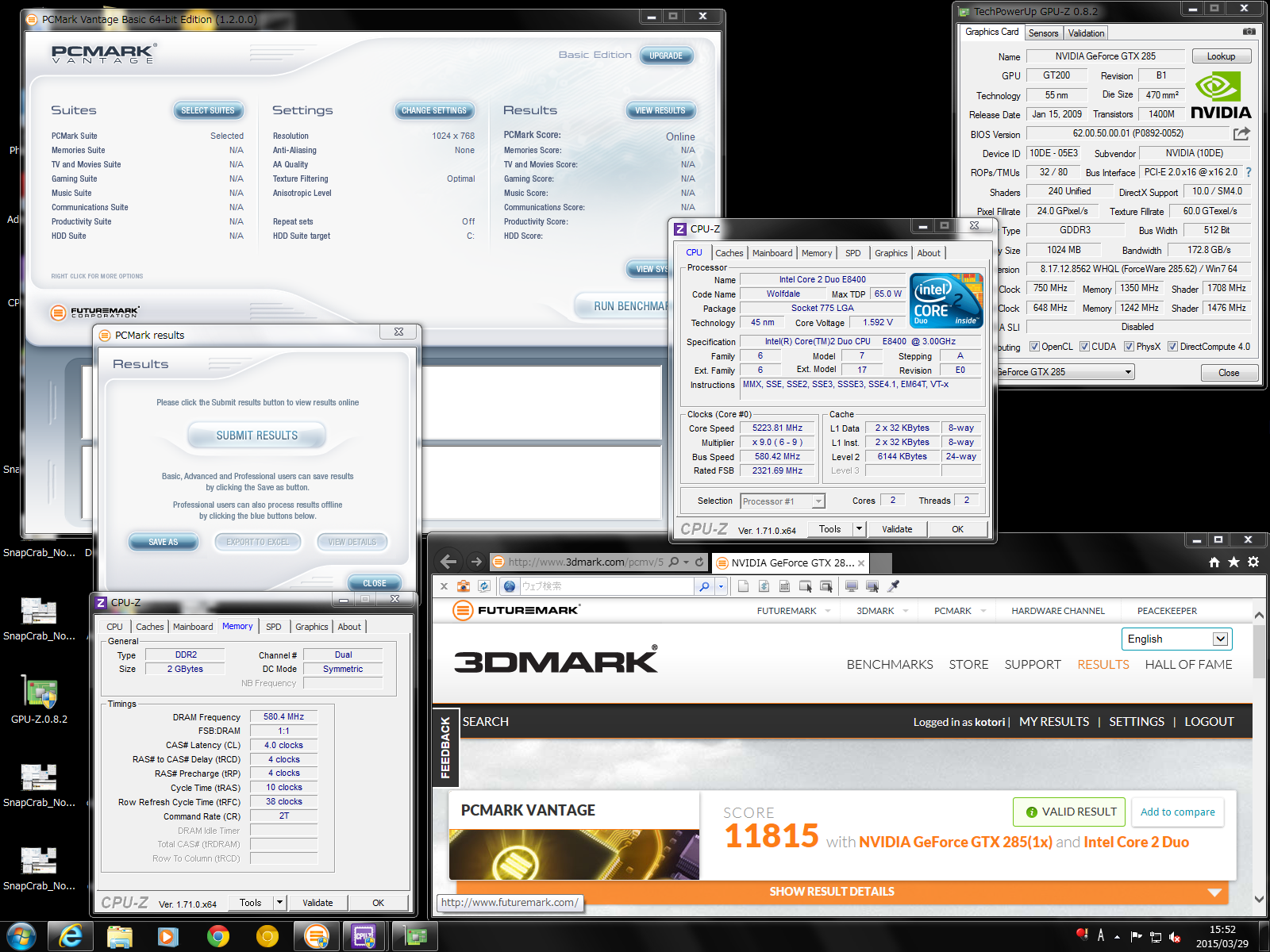
Task: Toggle PhysX checkbox in GPU-Z
Action: tap(1129, 347)
